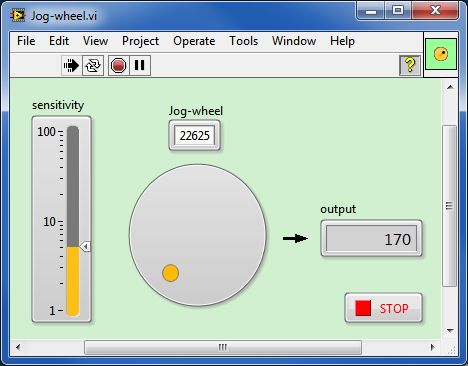Toggle Run Continuously toolbar icon
This screenshot has height=366, width=468.
coord(93,65)
